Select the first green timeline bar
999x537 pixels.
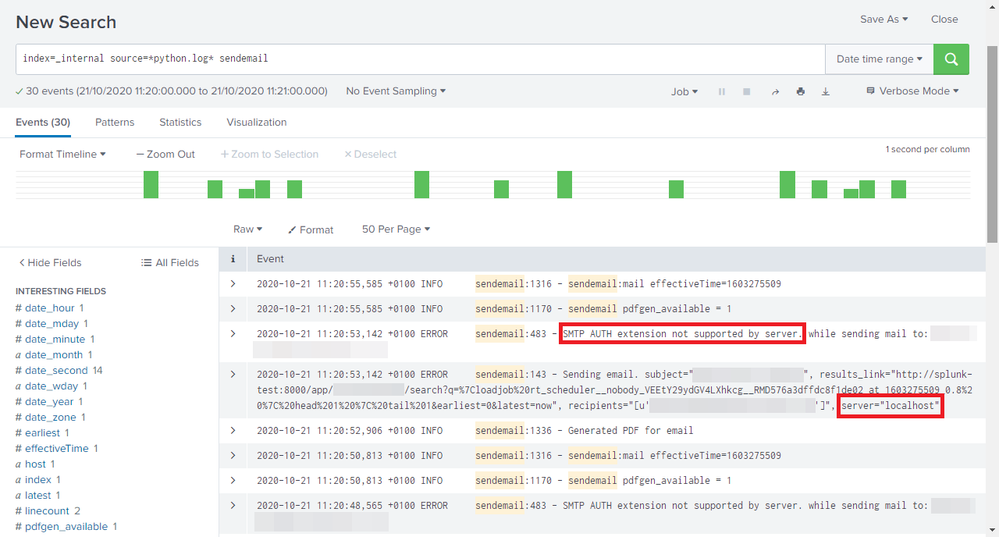point(151,185)
